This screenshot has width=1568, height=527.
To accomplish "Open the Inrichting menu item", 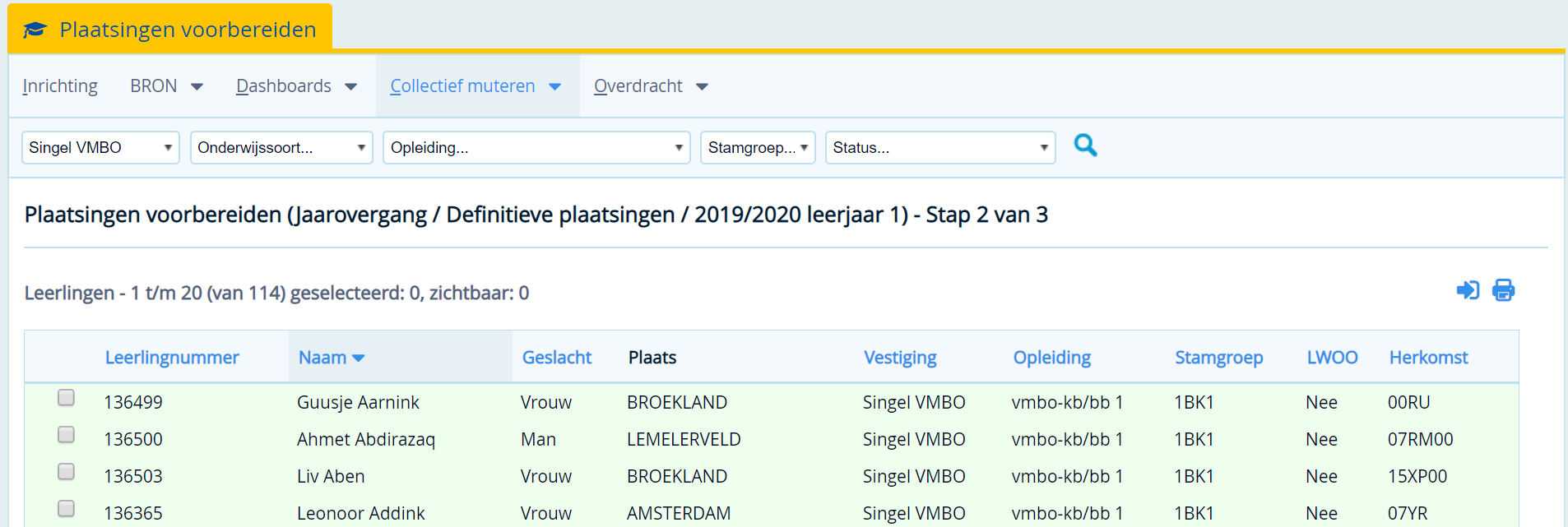I will [x=60, y=86].
